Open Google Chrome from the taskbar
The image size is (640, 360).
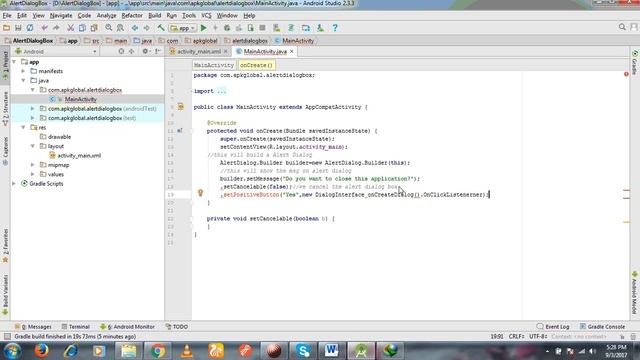coord(158,351)
